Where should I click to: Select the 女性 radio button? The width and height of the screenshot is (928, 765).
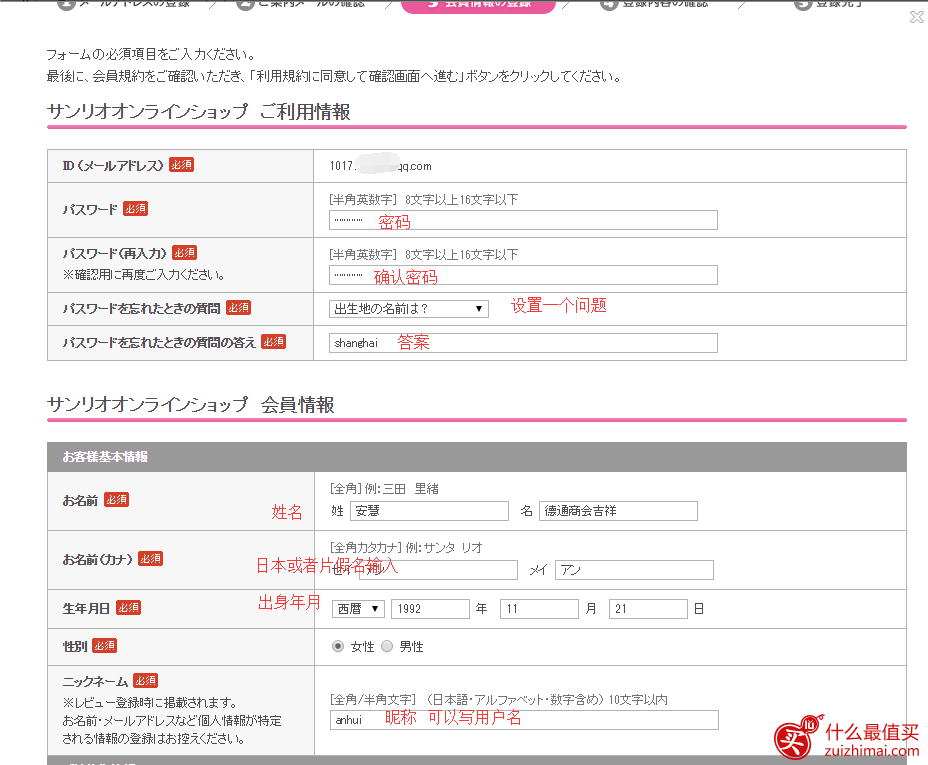[x=338, y=646]
